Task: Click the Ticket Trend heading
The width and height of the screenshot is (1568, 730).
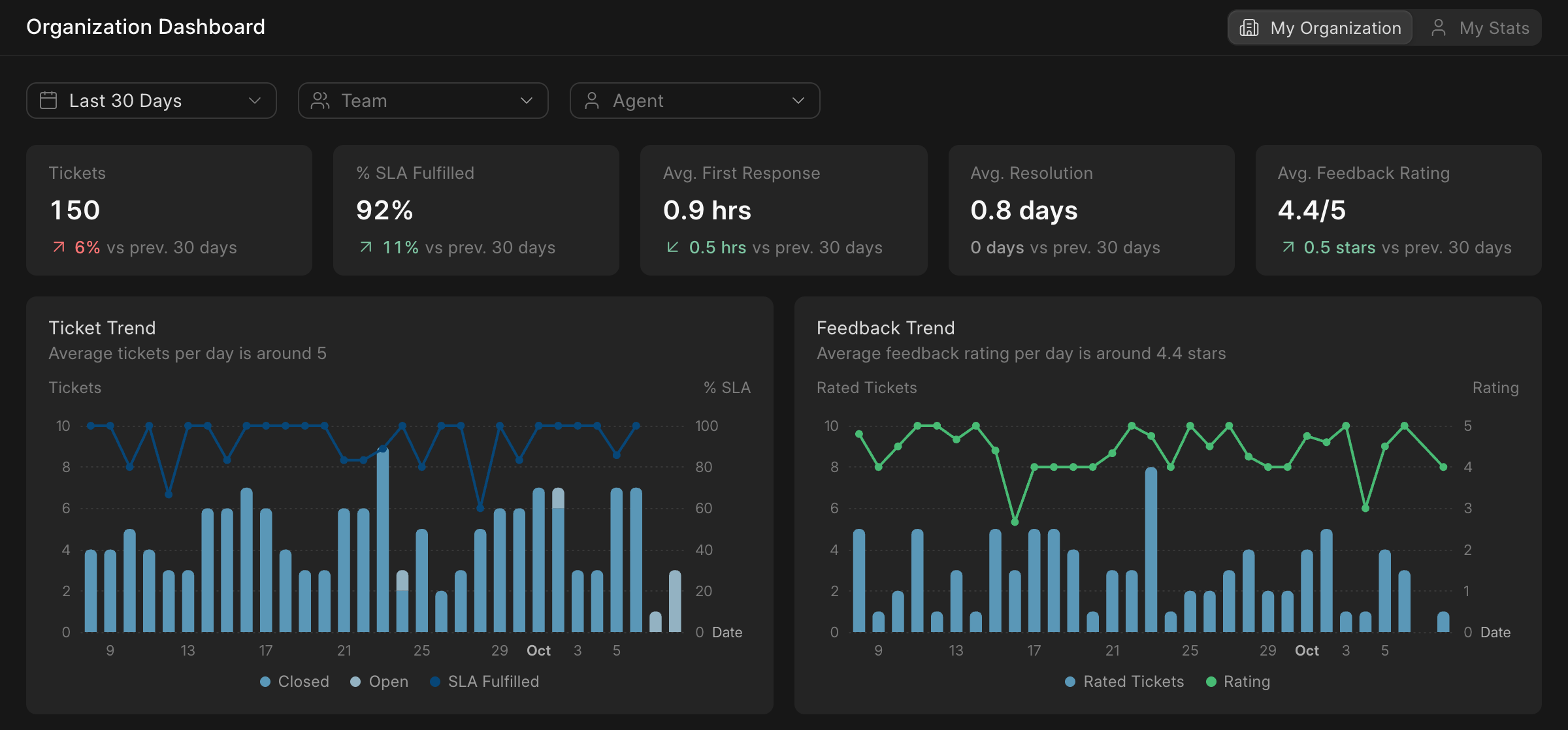Action: [102, 328]
